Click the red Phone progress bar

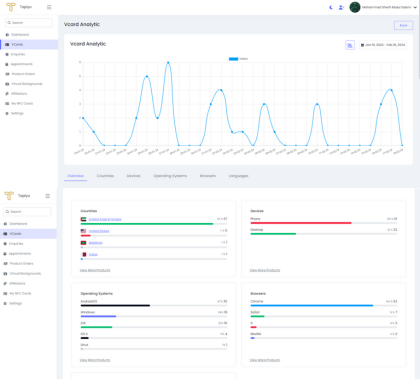301,223
